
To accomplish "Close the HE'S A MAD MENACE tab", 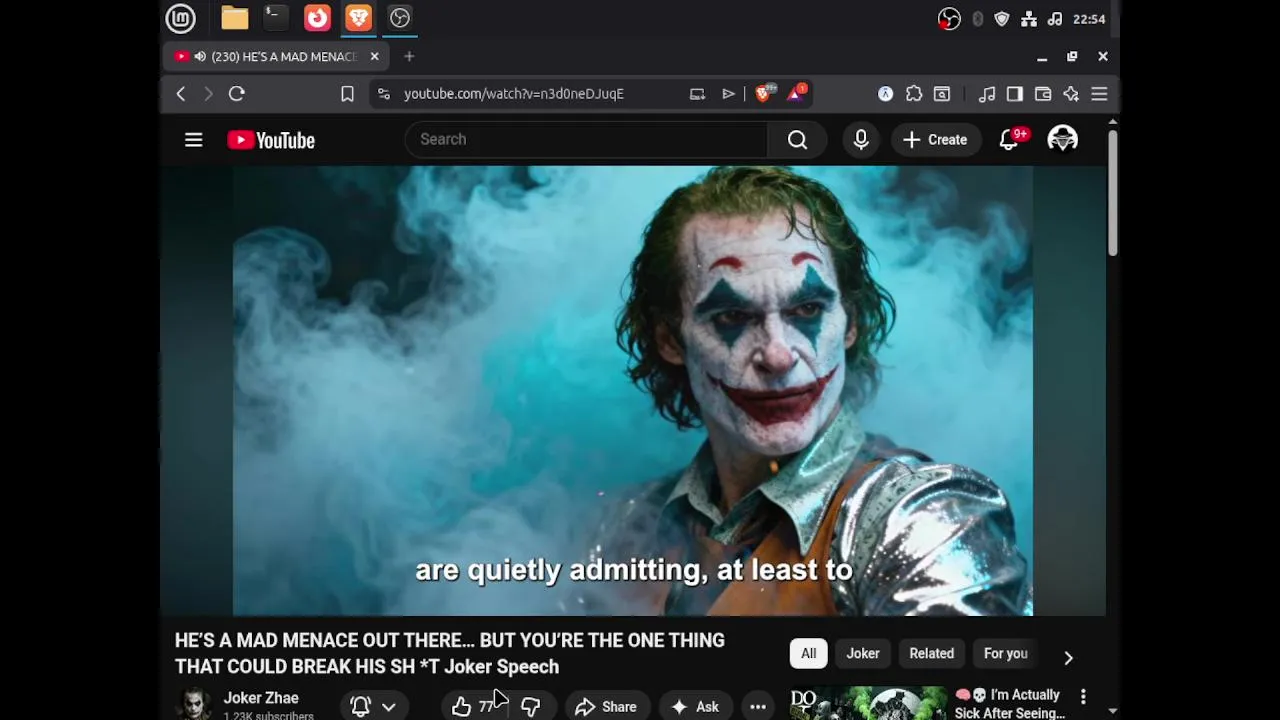I will (374, 57).
